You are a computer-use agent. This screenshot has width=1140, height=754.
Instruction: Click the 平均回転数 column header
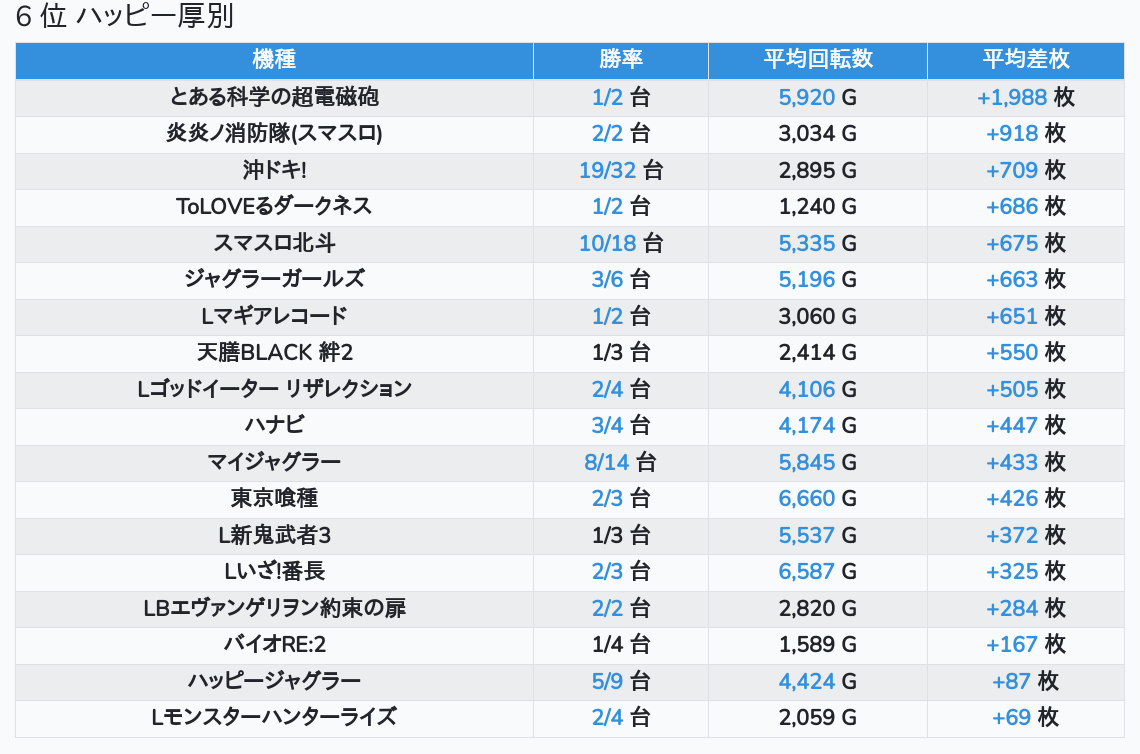click(817, 60)
